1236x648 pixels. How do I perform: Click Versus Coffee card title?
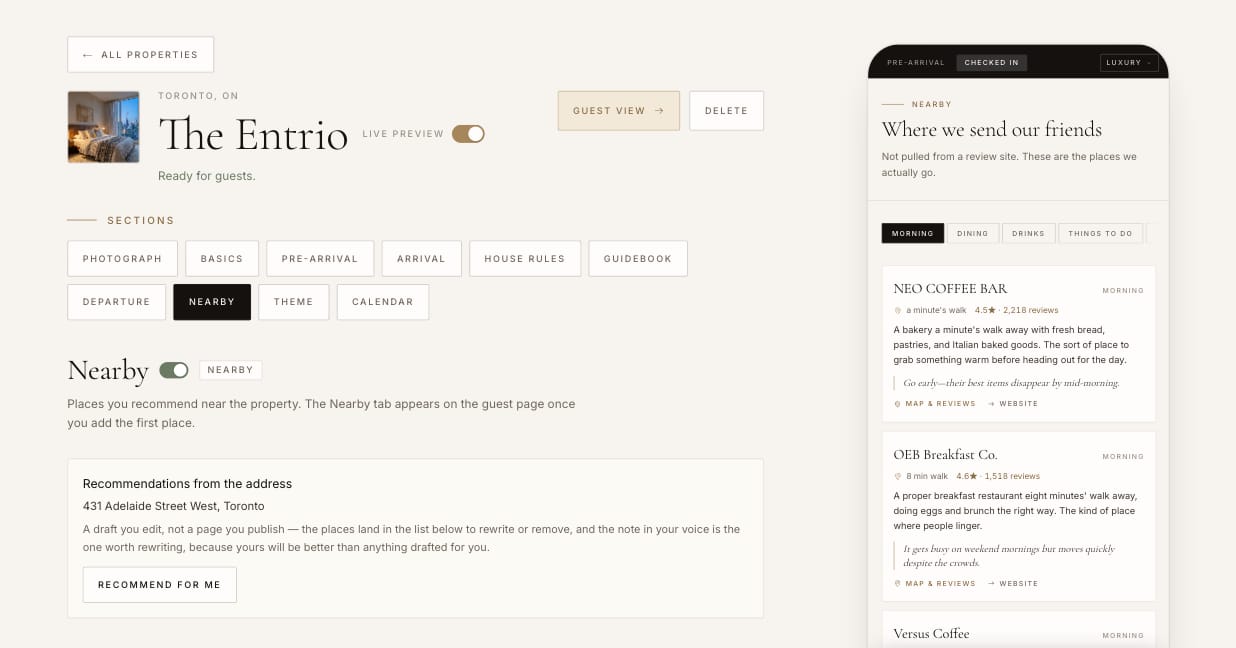point(931,634)
